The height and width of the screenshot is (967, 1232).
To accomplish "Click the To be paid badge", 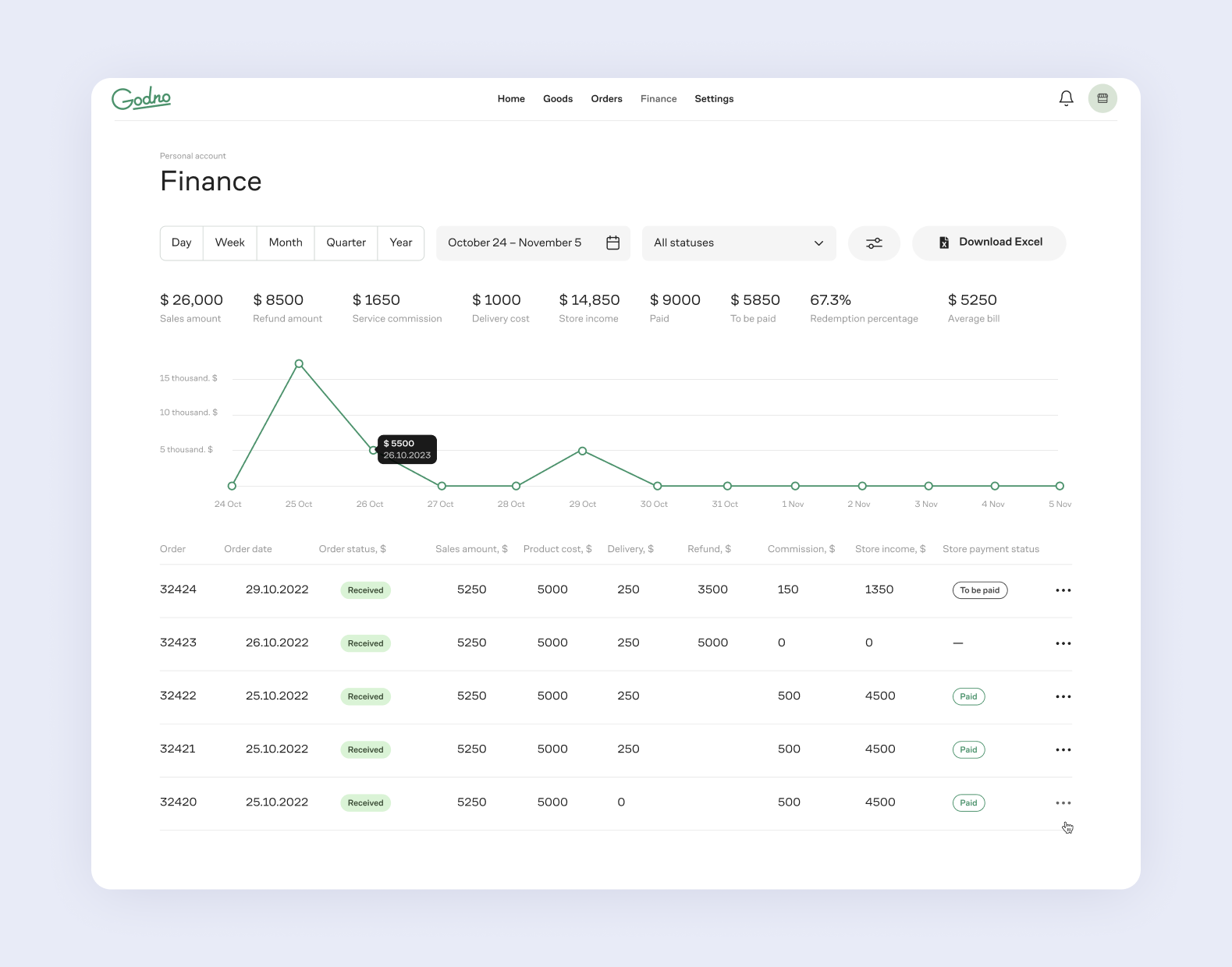I will tap(980, 590).
